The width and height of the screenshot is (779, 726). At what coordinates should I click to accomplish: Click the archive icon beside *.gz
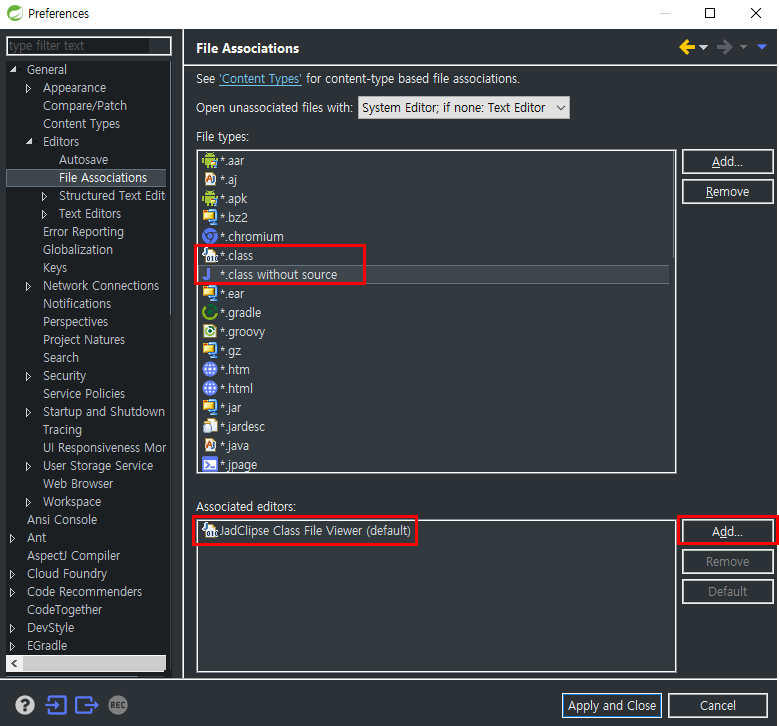(x=210, y=350)
